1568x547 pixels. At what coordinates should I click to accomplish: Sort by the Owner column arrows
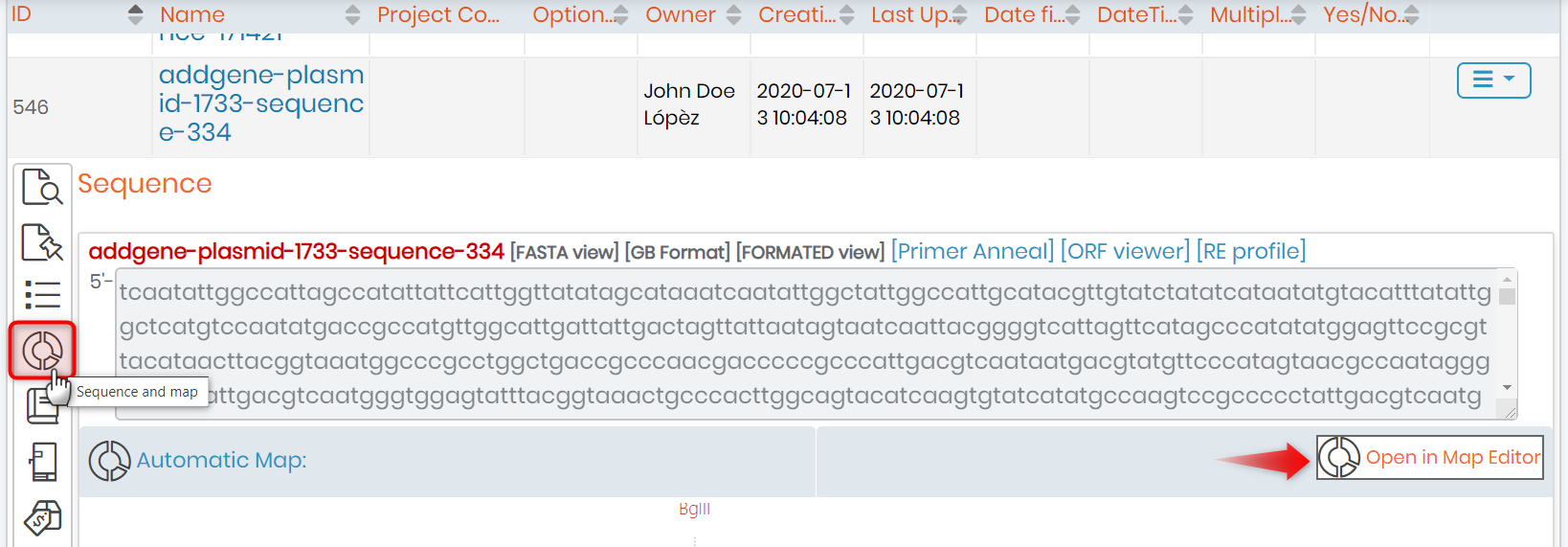click(x=733, y=14)
